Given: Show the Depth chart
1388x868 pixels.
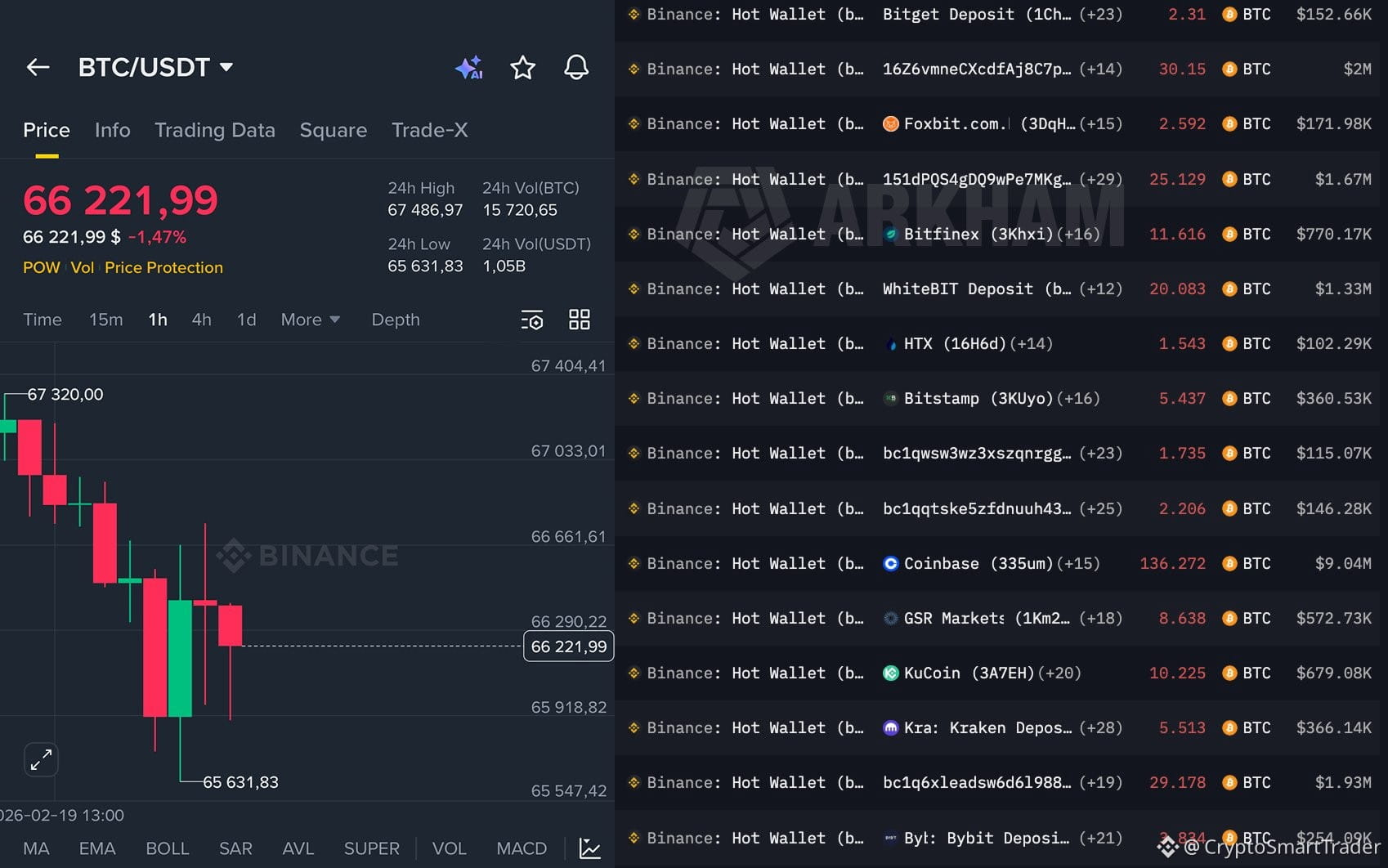Looking at the screenshot, I should coord(396,320).
